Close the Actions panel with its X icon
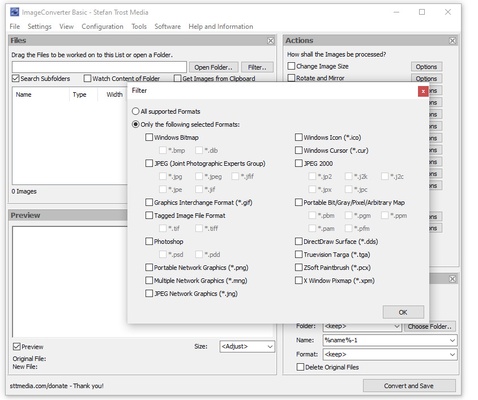 (x=452, y=41)
